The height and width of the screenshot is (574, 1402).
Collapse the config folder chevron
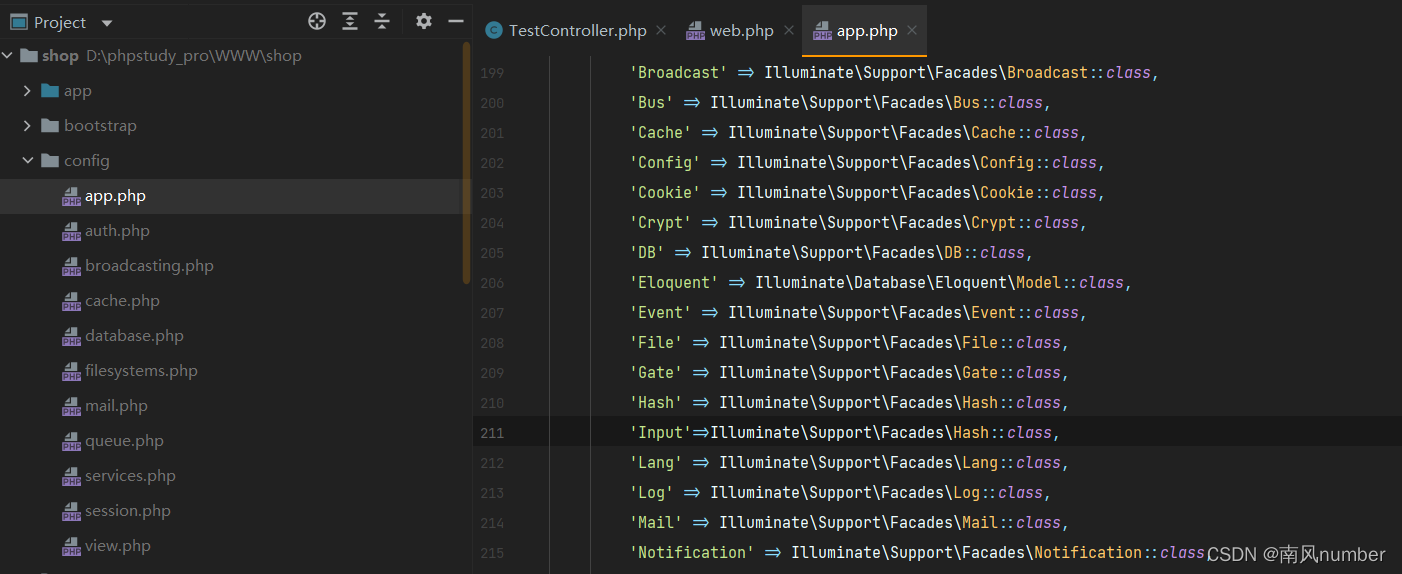pyautogui.click(x=27, y=161)
